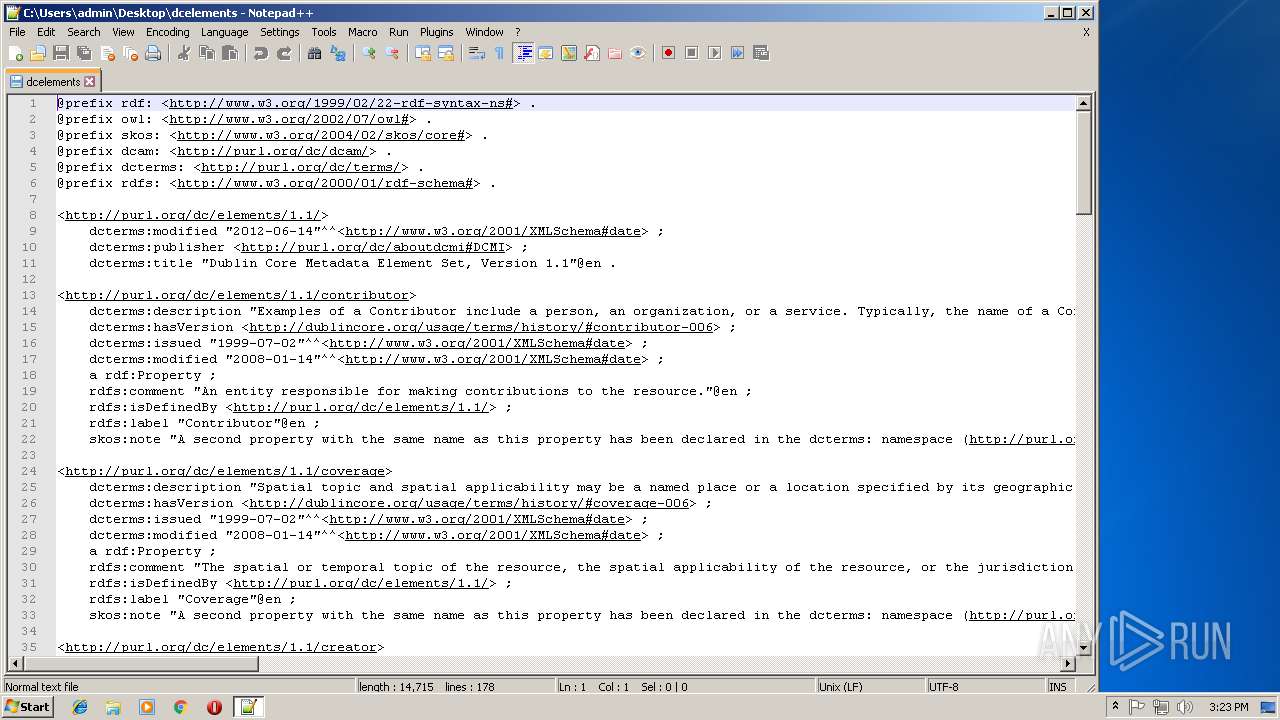Play back the recorded macro

click(x=715, y=53)
